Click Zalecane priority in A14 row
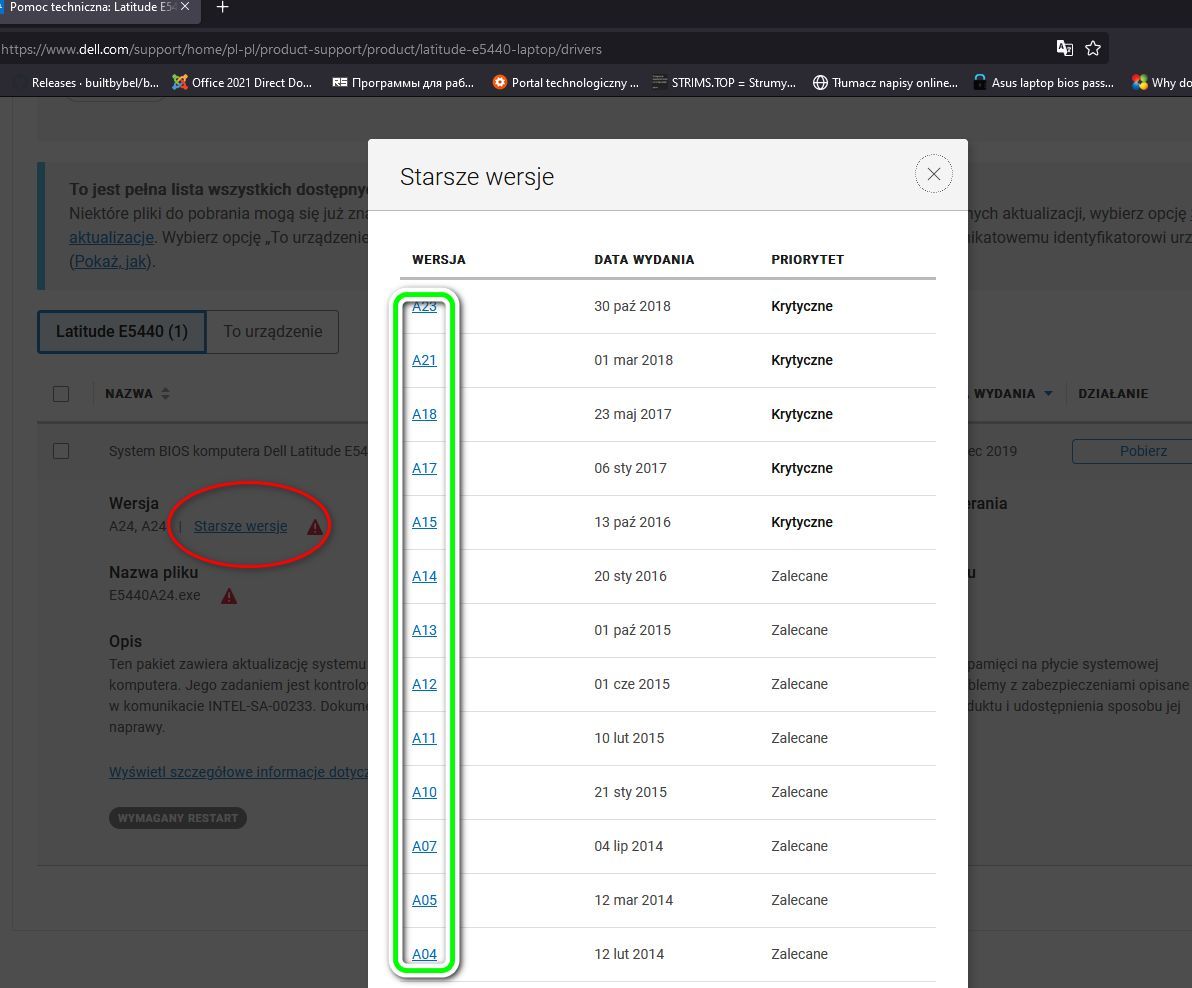Viewport: 1192px width, 988px height. click(x=799, y=576)
